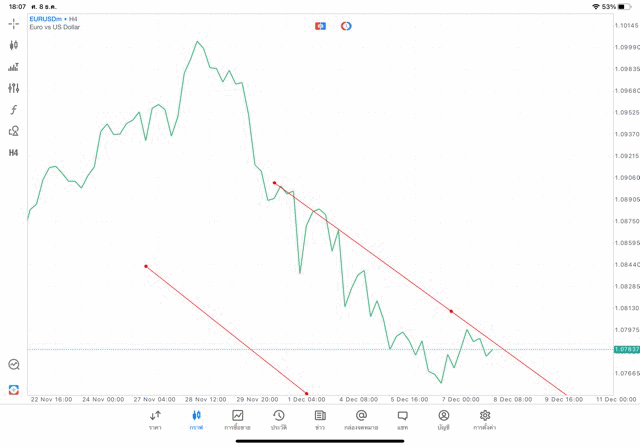
Task: Open the chart type candlestick icon
Action: tap(14, 45)
